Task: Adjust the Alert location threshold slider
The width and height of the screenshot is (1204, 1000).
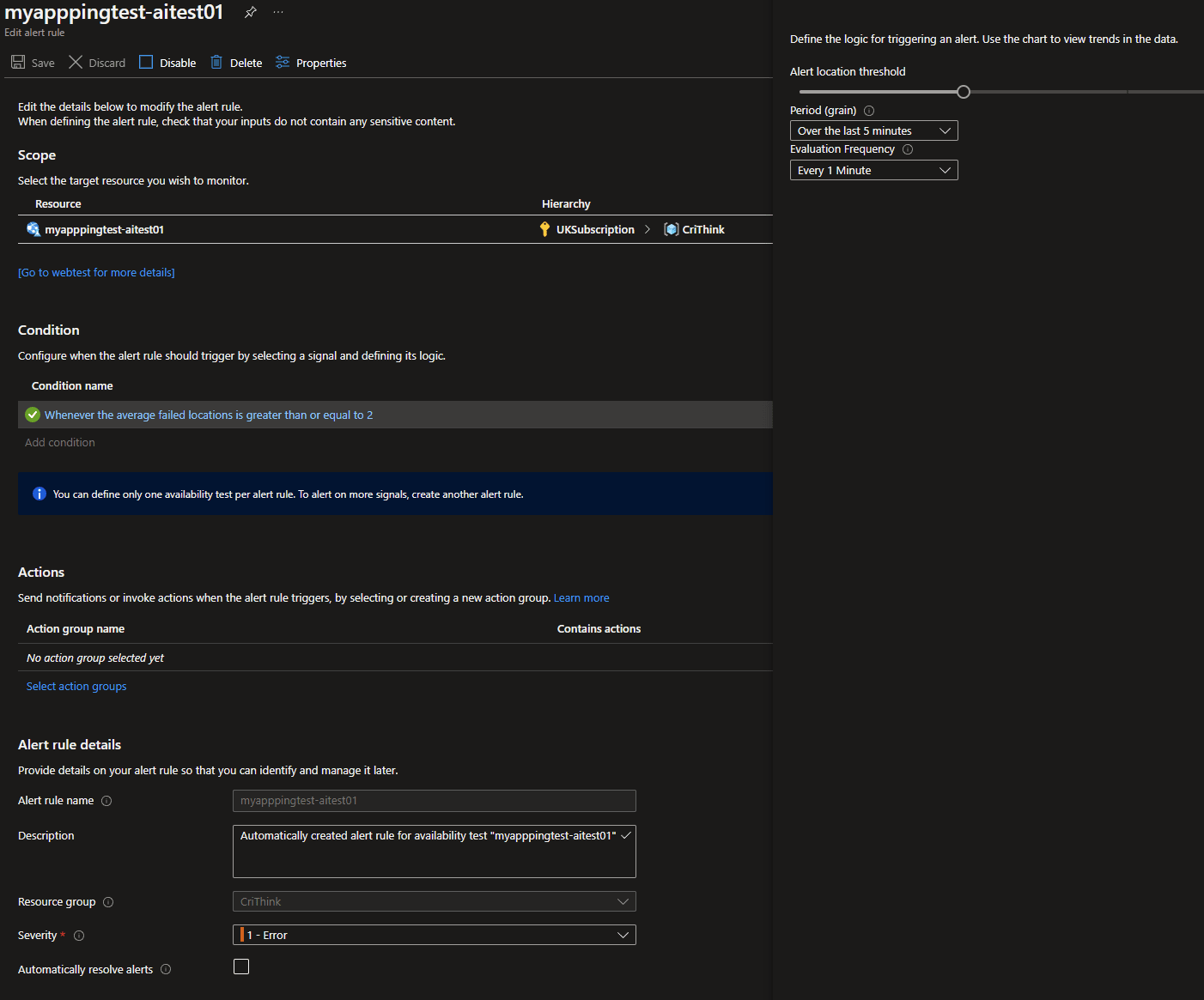Action: pyautogui.click(x=962, y=91)
